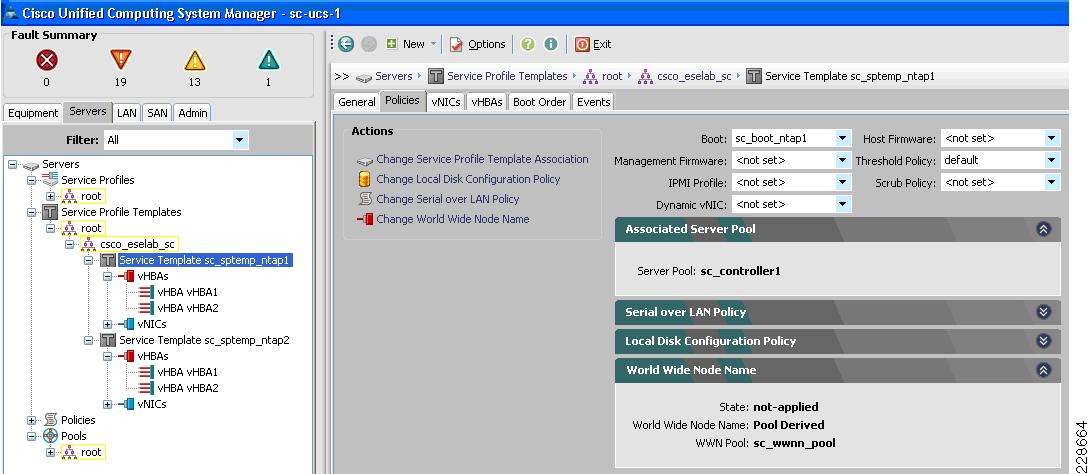Open the vNICs tab
This screenshot has width=1088, height=474.
pyautogui.click(x=445, y=102)
